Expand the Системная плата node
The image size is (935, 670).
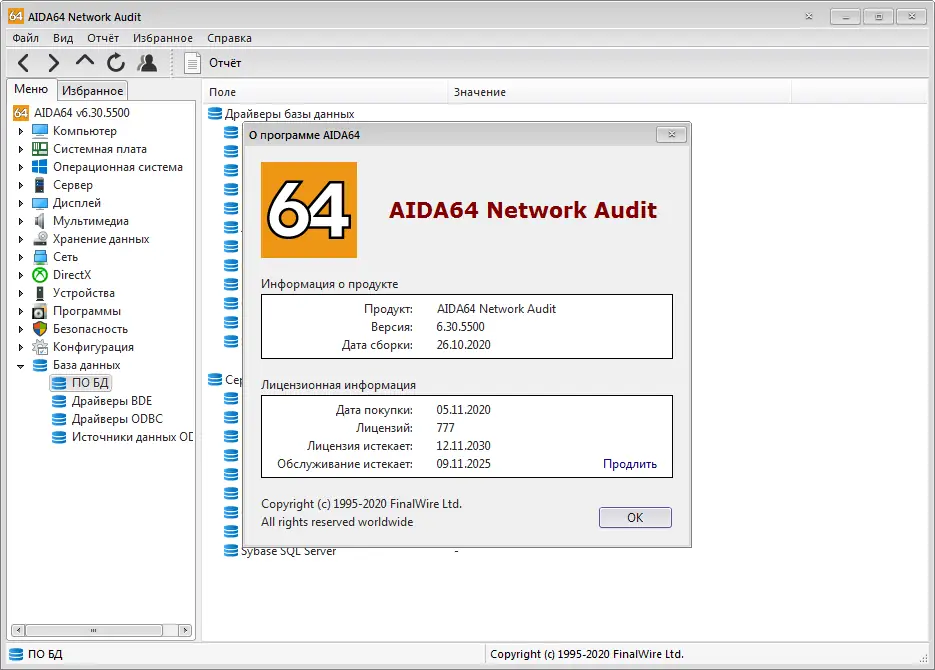(x=21, y=149)
